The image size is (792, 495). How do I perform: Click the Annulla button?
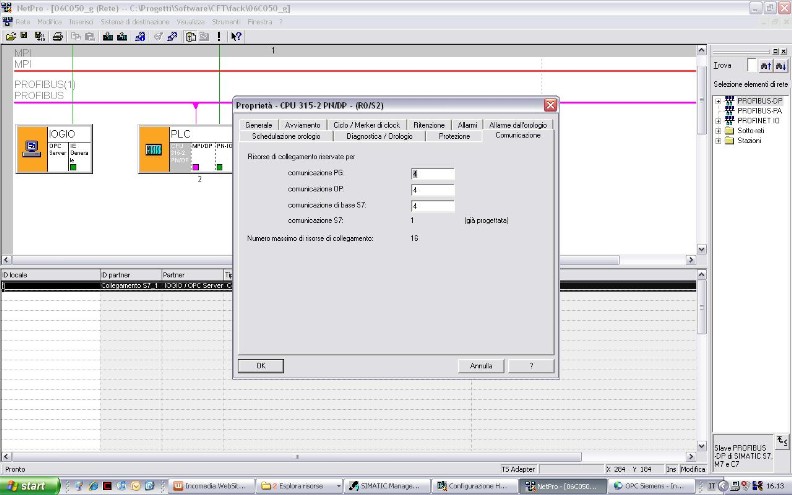click(481, 366)
